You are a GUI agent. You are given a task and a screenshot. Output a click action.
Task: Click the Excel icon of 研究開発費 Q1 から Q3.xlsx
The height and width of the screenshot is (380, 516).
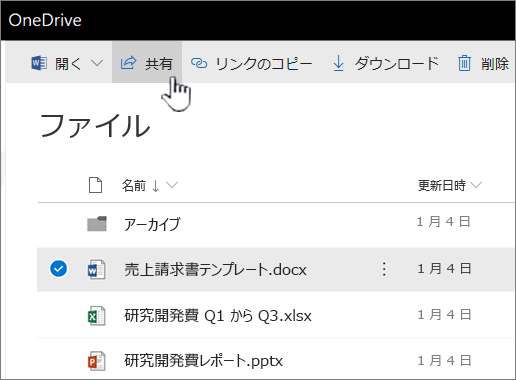[x=97, y=315]
